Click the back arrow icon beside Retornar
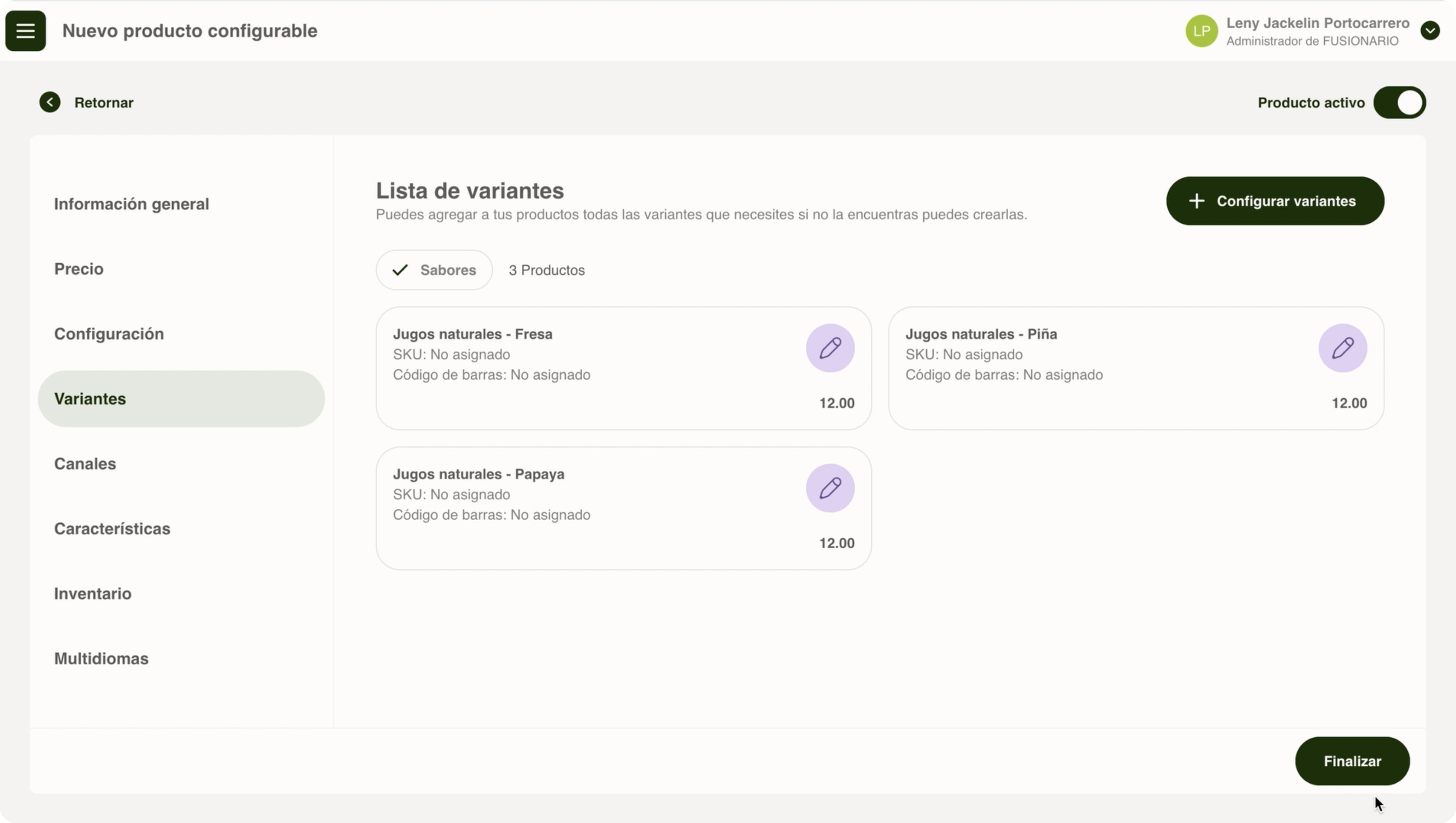The height and width of the screenshot is (823, 1456). tap(50, 102)
